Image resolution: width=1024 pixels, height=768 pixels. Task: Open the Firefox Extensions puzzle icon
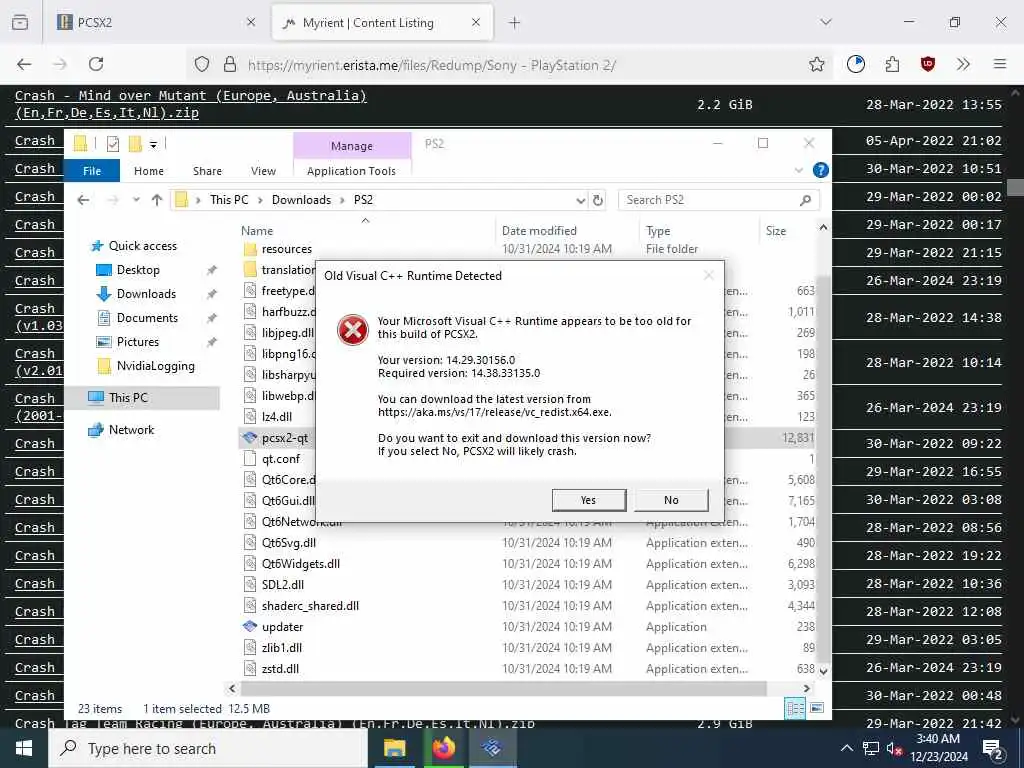tap(892, 64)
